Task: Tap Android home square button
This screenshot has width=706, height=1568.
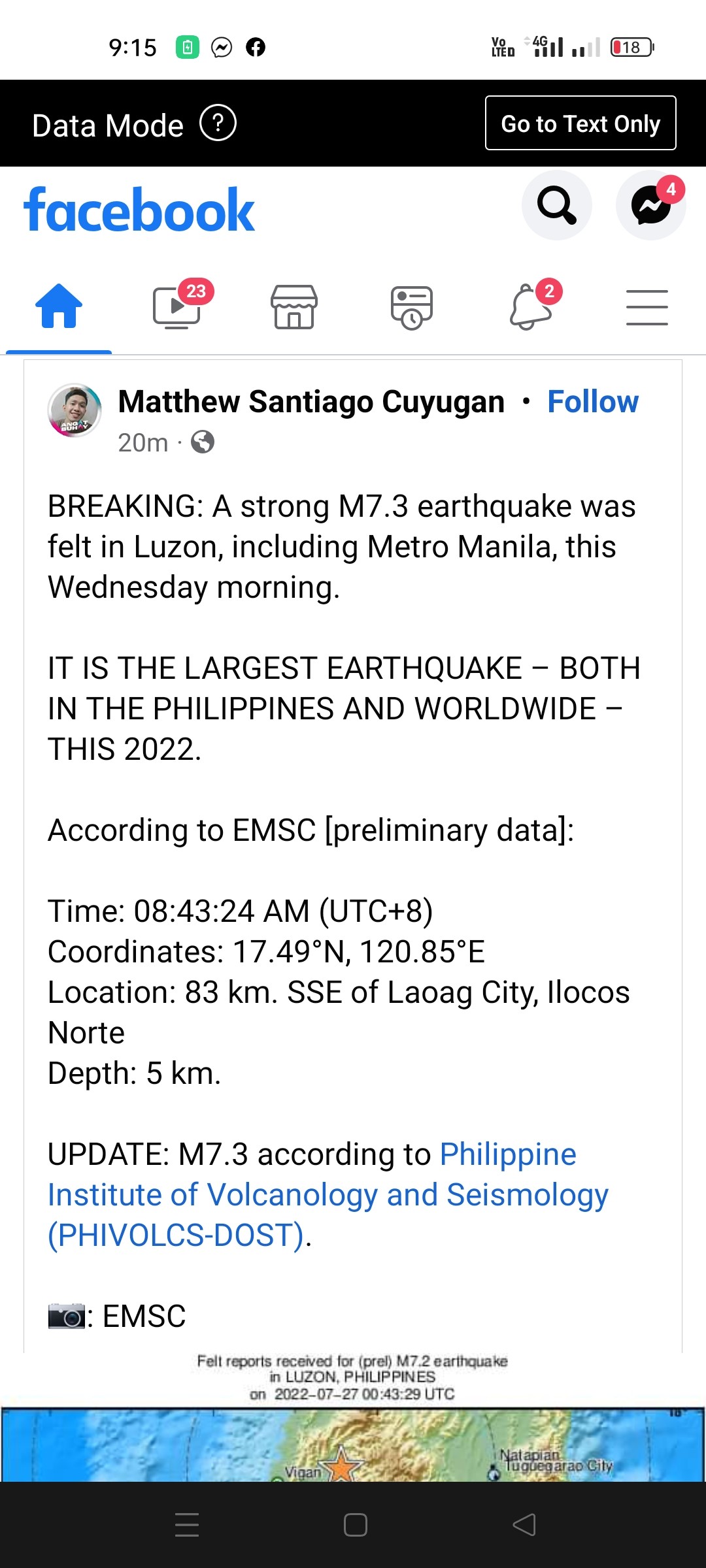Action: (356, 1525)
